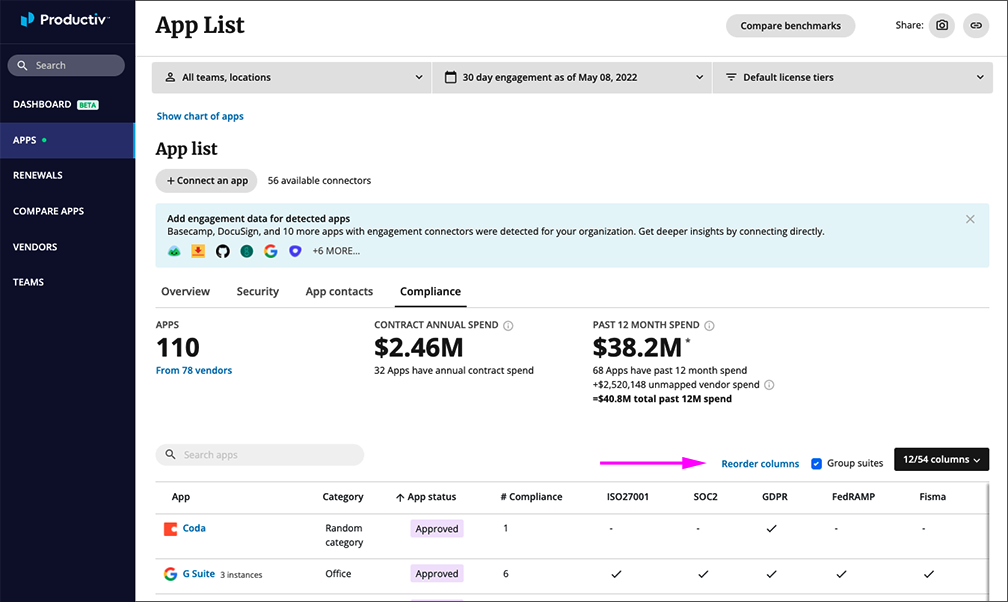Click the Productiv logo icon
The height and width of the screenshot is (602, 1008).
tap(28, 19)
